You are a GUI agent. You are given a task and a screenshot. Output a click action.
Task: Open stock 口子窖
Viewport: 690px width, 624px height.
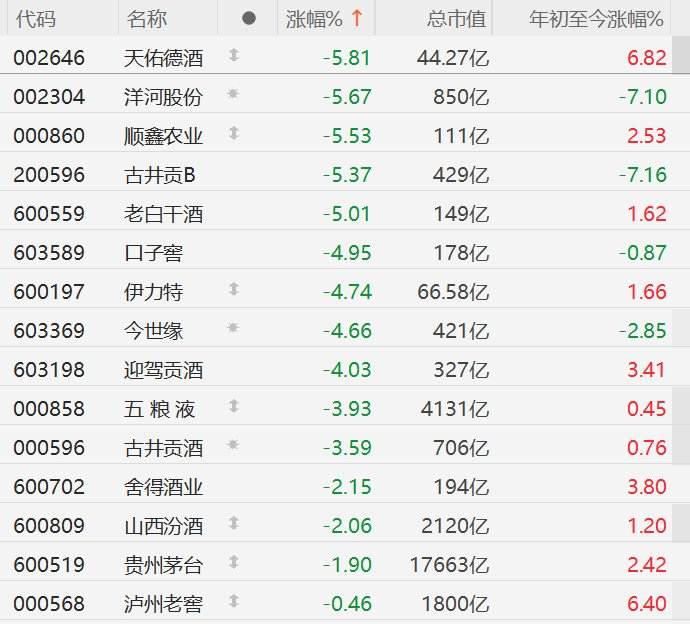click(153, 253)
